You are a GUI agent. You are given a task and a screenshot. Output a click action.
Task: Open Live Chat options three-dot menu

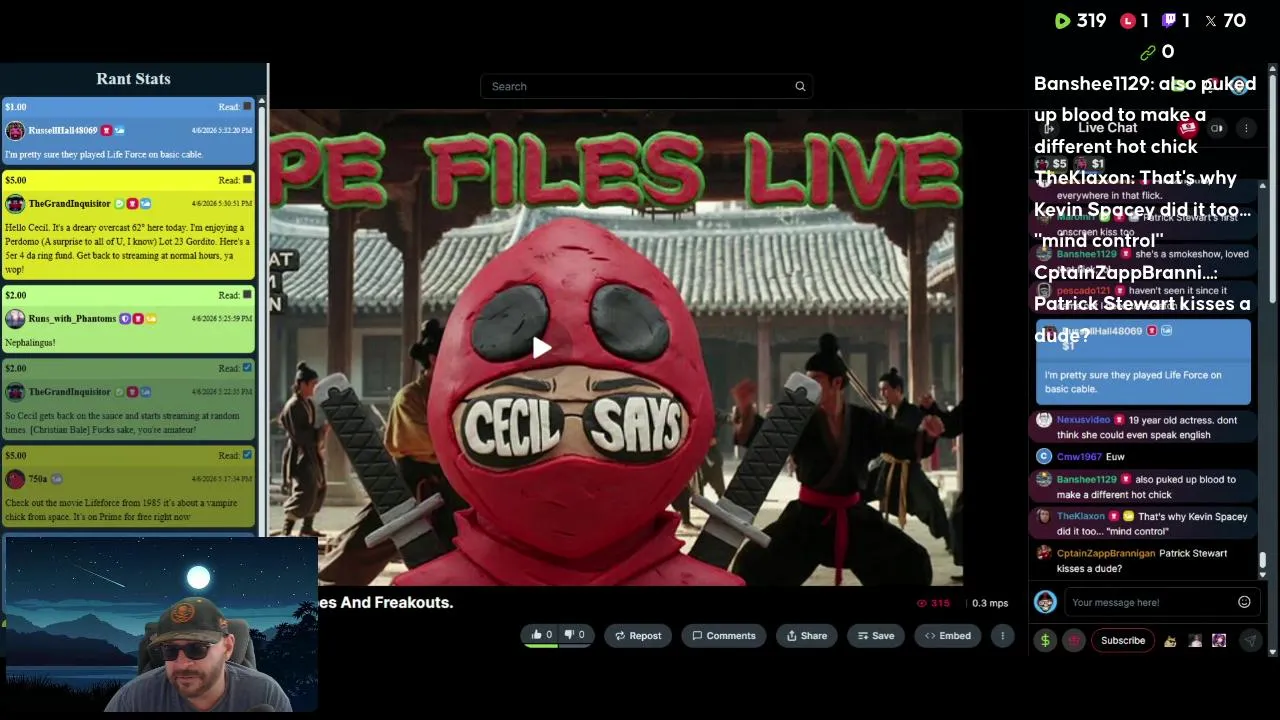1246,128
